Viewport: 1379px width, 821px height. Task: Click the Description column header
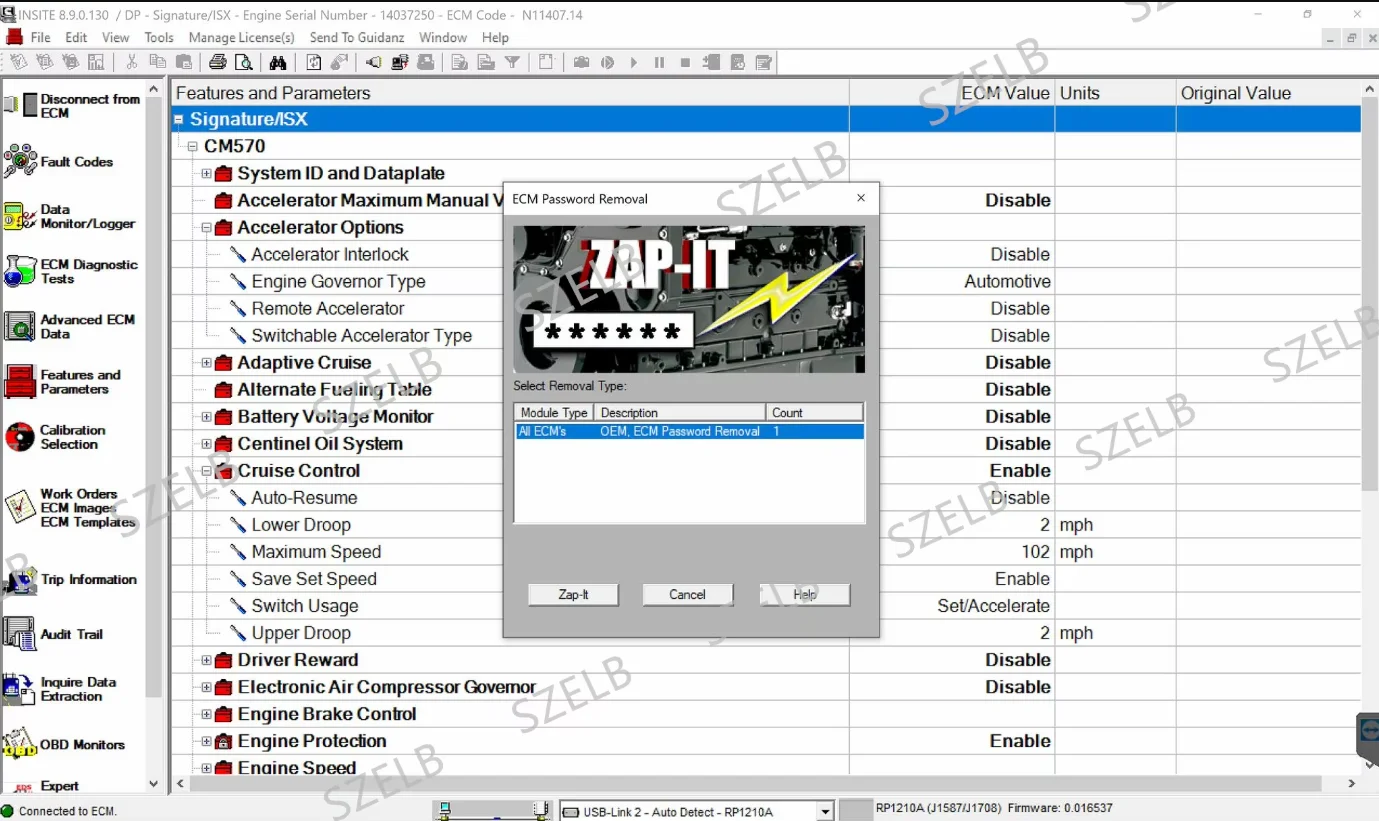point(680,412)
